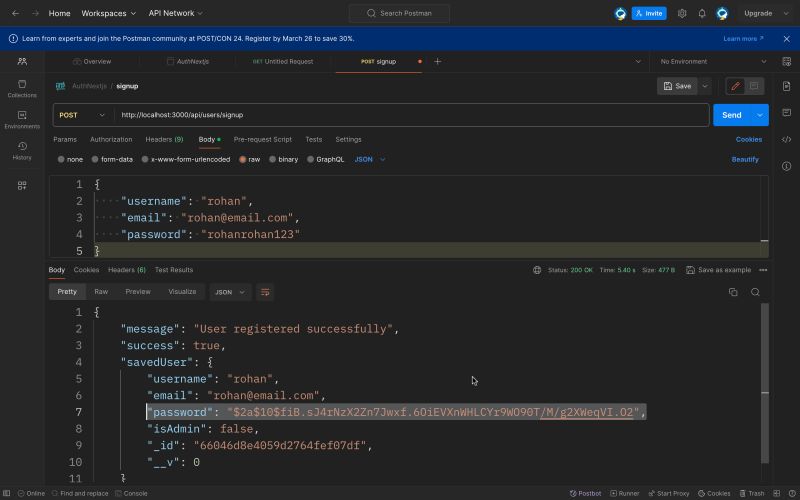Image resolution: width=800 pixels, height=500 pixels.
Task: Open the notifications bell icon
Action: coord(702,14)
